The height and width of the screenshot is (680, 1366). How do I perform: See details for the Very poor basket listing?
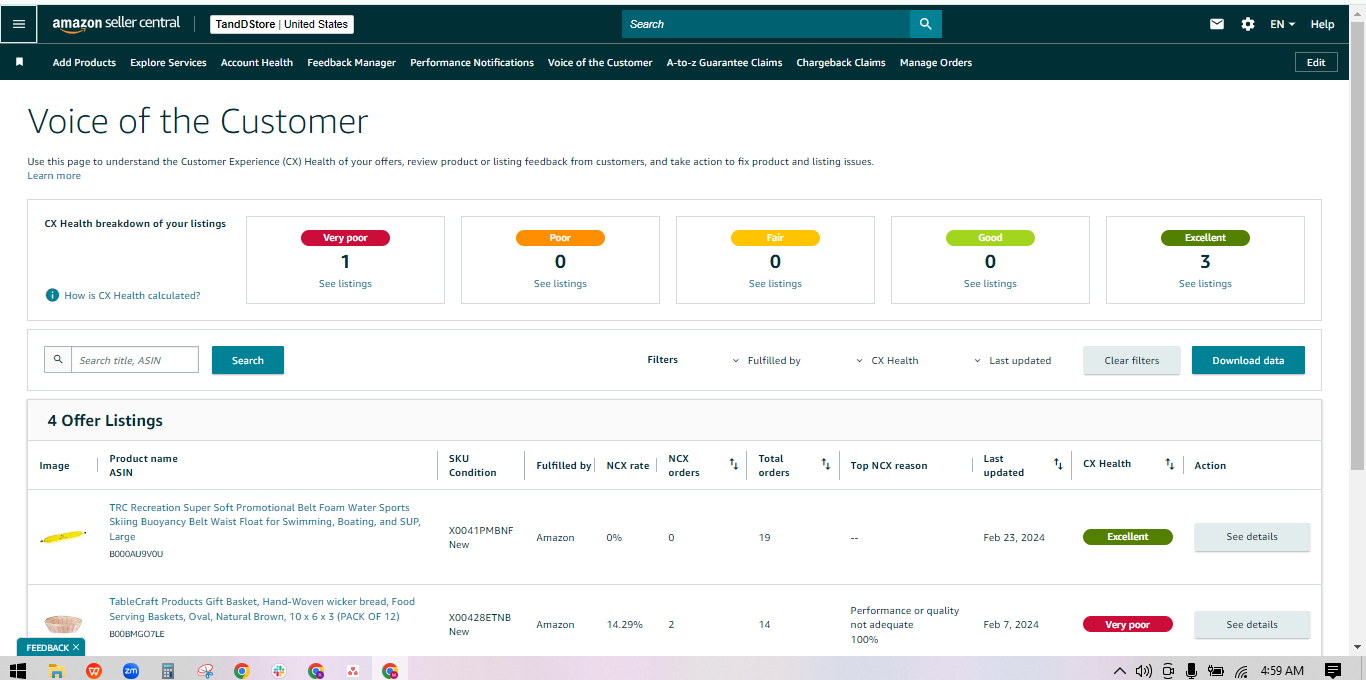pyautogui.click(x=1252, y=625)
